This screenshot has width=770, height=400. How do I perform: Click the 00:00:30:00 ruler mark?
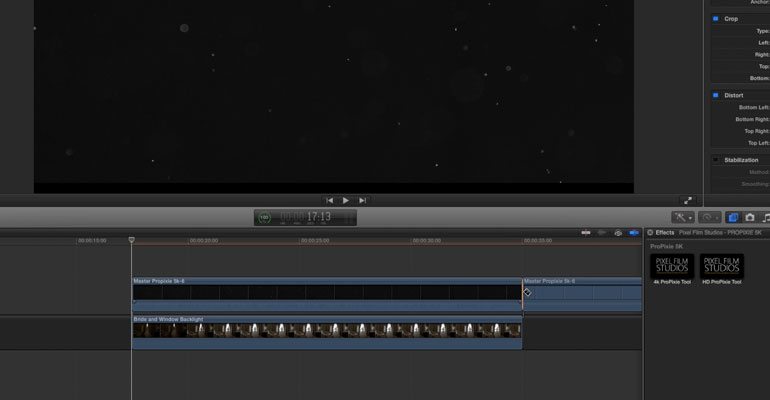tap(427, 241)
